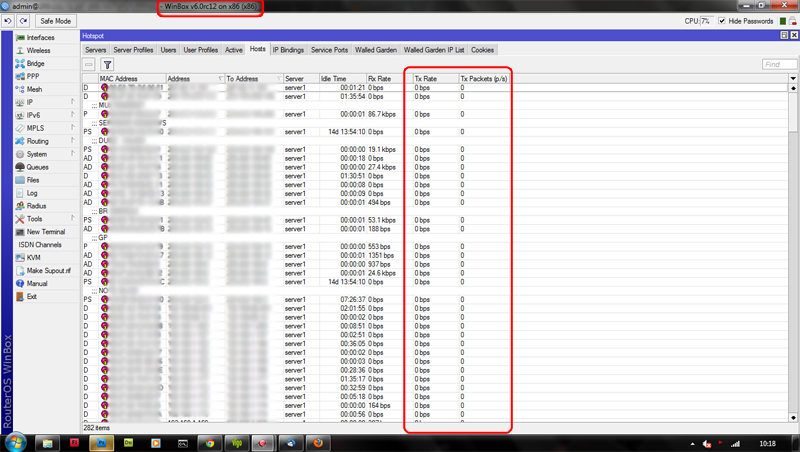Click the 86.7 kbps Rx Rate cell
The height and width of the screenshot is (452, 800).
[x=382, y=114]
